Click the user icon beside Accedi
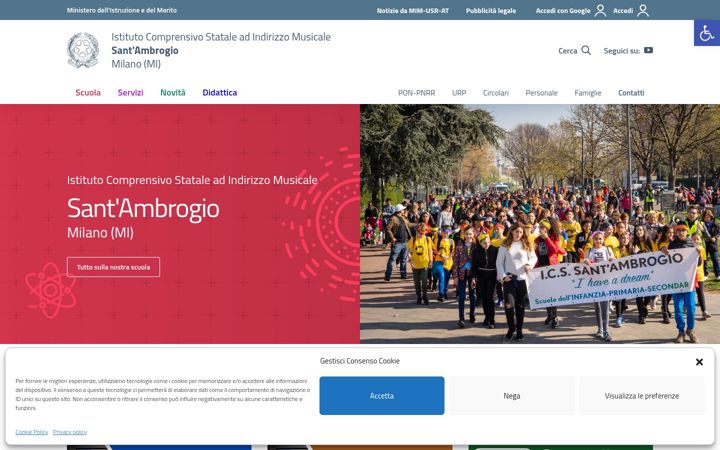This screenshot has width=720, height=450. click(x=643, y=10)
